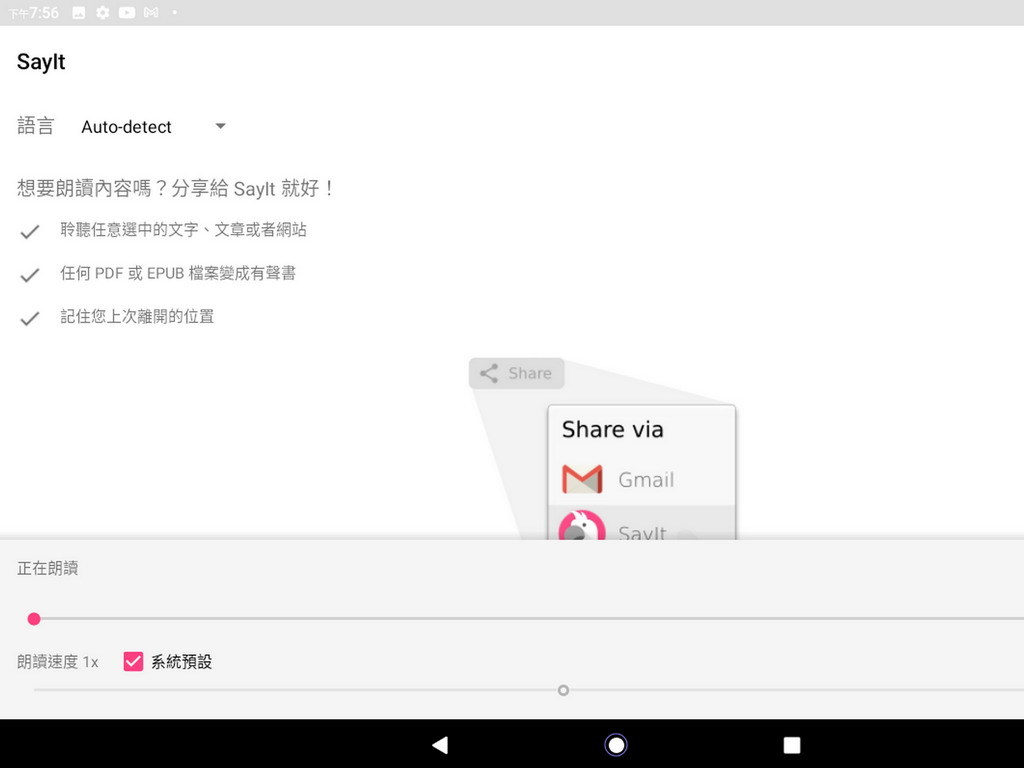Click the 下午7:56 clock in status bar

coord(33,13)
